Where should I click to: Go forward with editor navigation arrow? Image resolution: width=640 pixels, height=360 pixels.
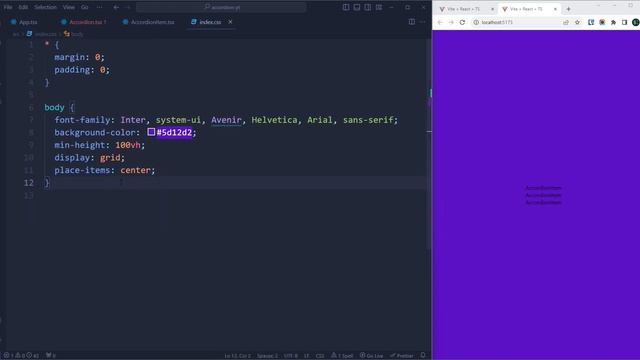127,7
